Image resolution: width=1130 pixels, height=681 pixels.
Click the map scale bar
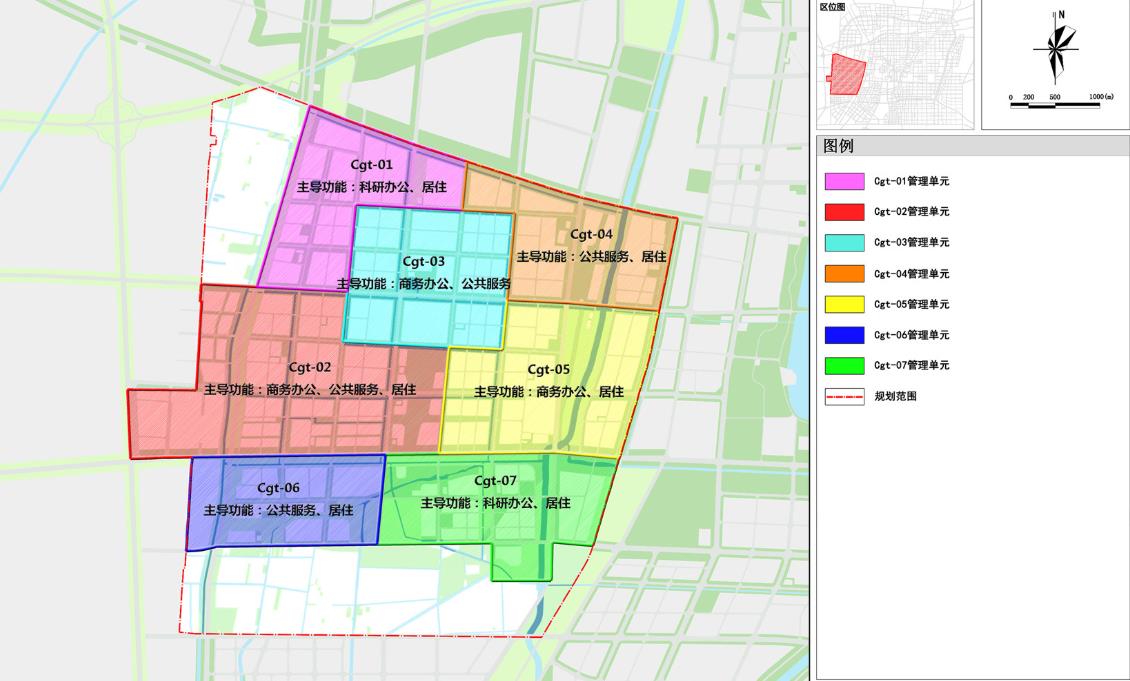point(1055,103)
